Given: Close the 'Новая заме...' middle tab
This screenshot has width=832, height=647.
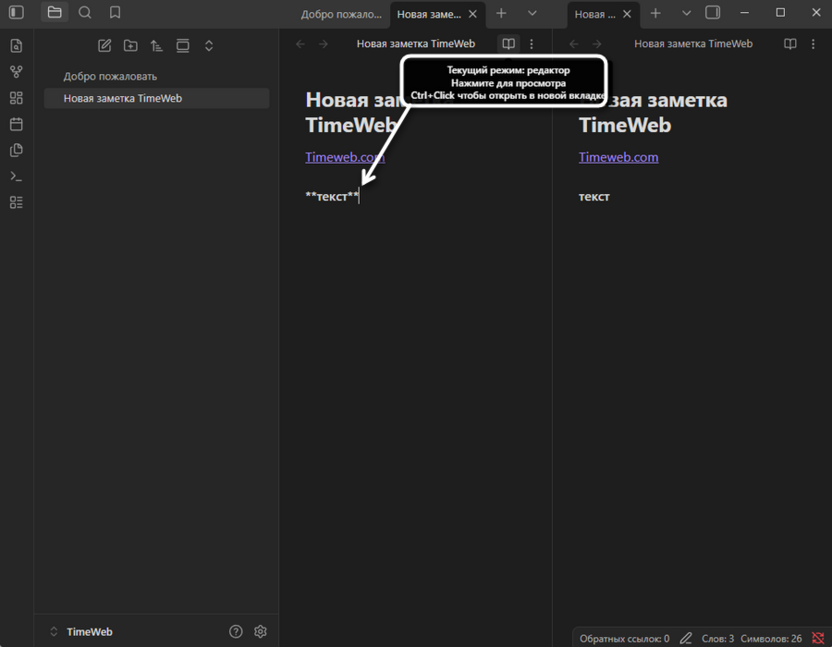Looking at the screenshot, I should pyautogui.click(x=472, y=14).
